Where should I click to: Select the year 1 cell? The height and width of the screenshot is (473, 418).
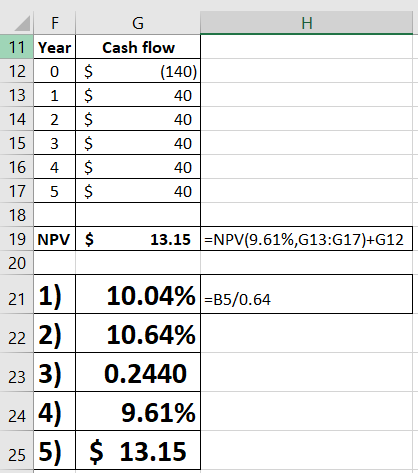pos(55,95)
